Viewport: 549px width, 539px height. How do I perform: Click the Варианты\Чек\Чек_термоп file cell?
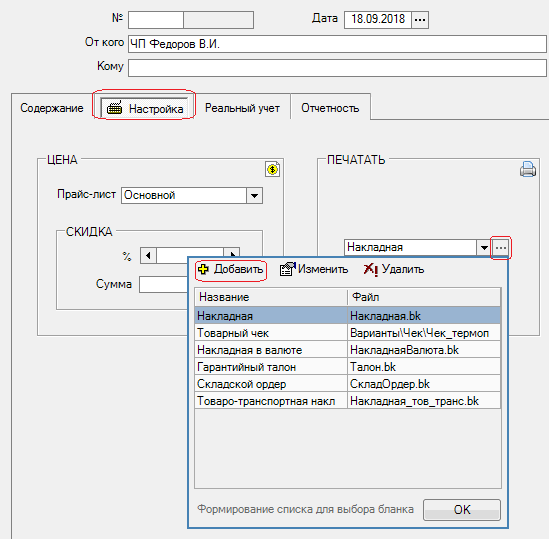[x=424, y=333]
